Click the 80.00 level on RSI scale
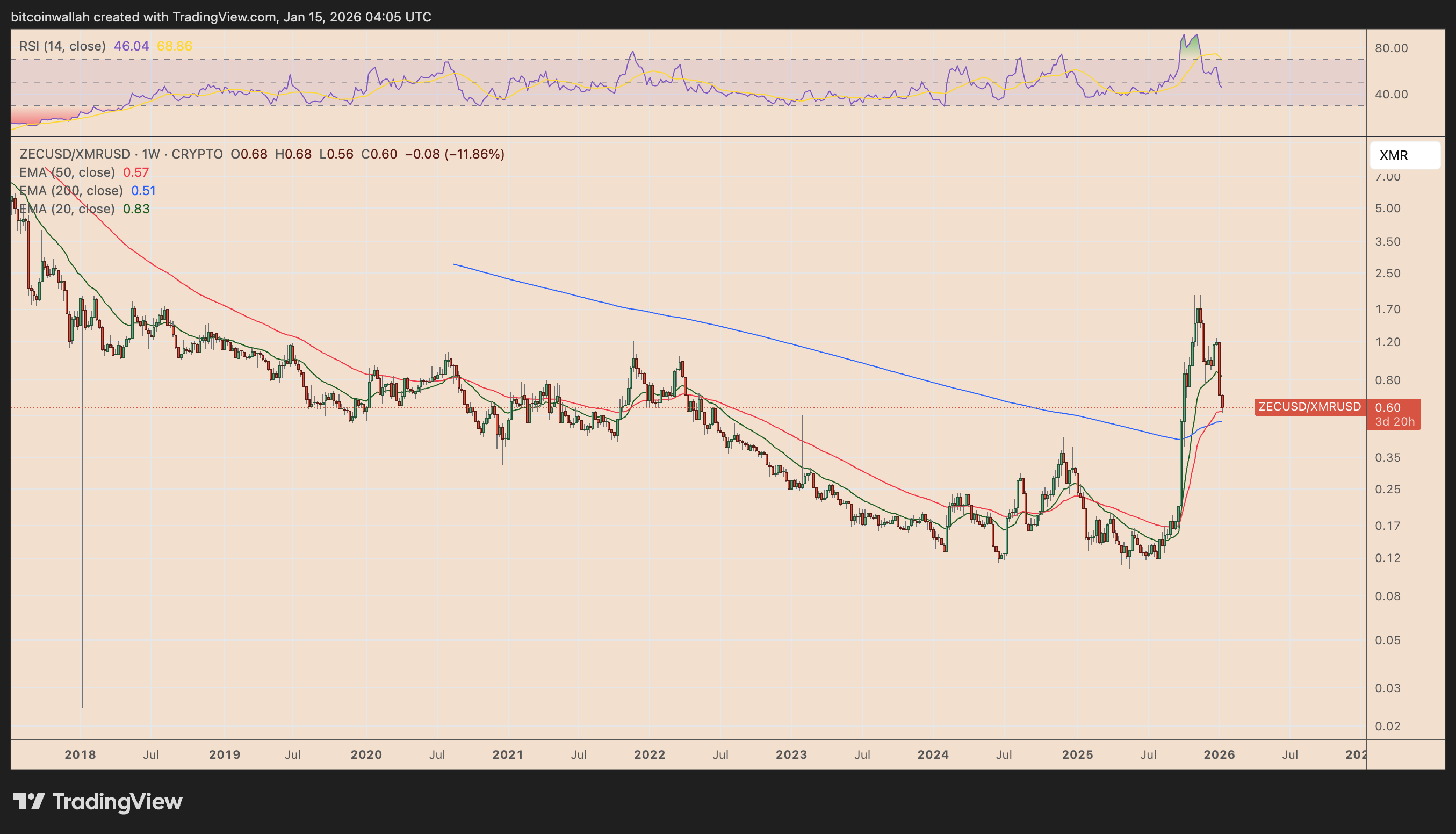The height and width of the screenshot is (834, 1456). [x=1391, y=48]
